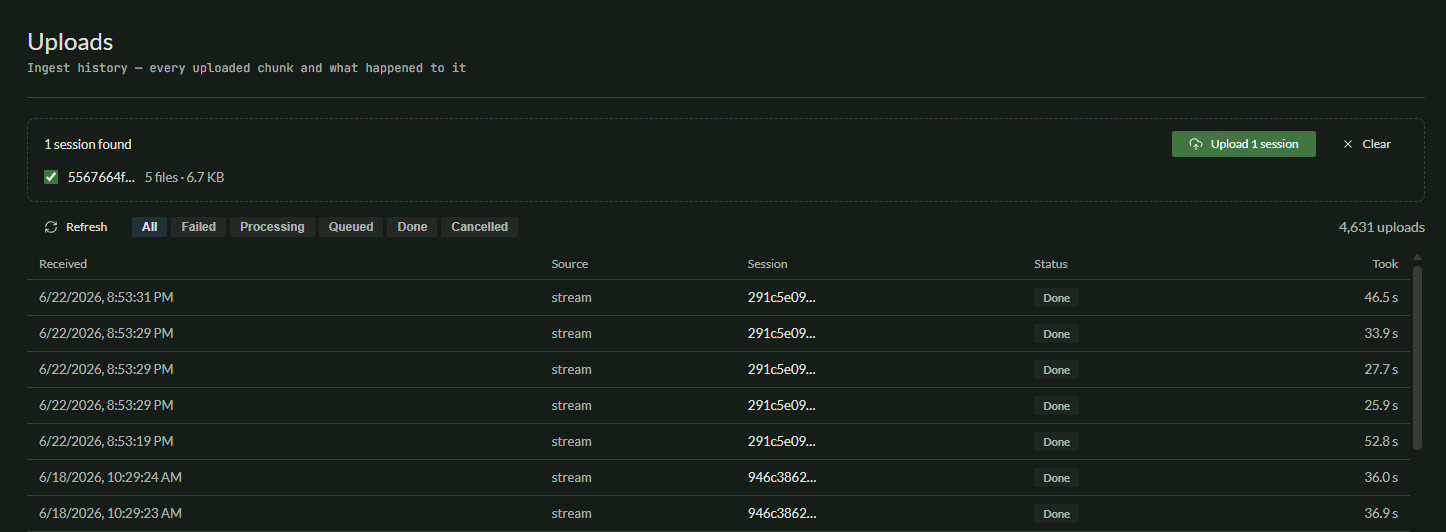Select the All filter tab
1446x532 pixels.
[149, 227]
